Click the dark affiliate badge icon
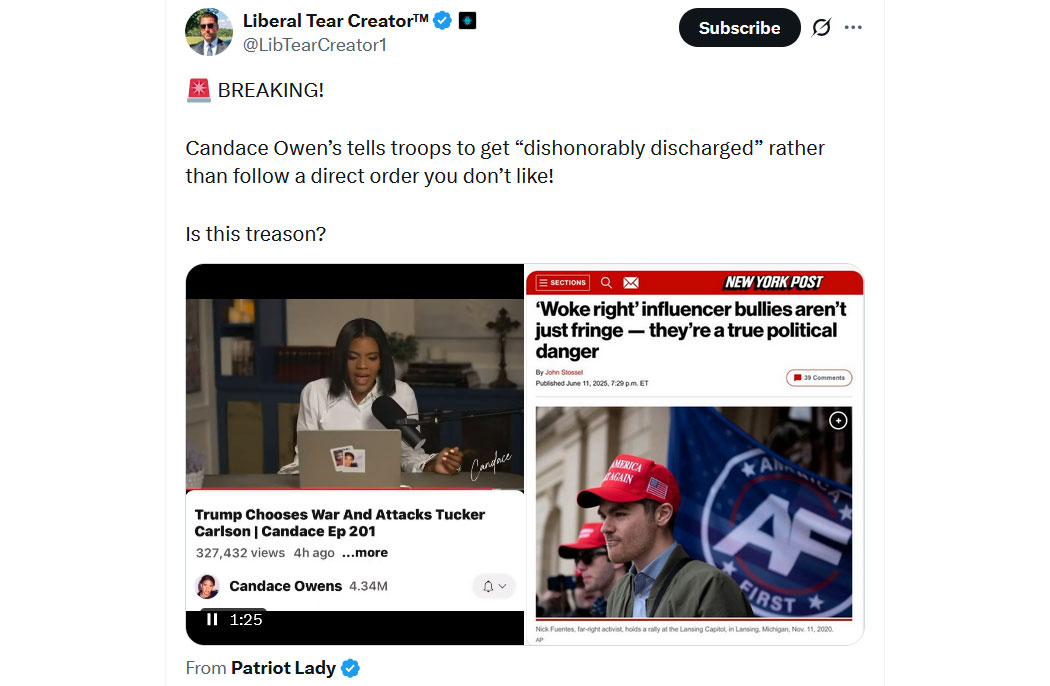This screenshot has height=686, width=1050. pyautogui.click(x=467, y=21)
